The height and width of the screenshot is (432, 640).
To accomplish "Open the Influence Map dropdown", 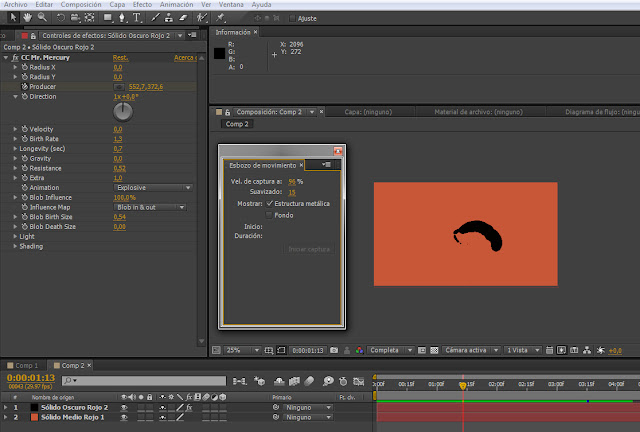I will tap(150, 207).
